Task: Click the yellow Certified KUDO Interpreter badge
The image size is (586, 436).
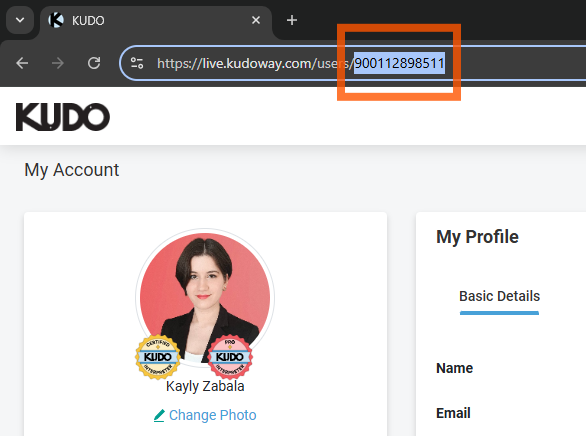Action: 158,357
